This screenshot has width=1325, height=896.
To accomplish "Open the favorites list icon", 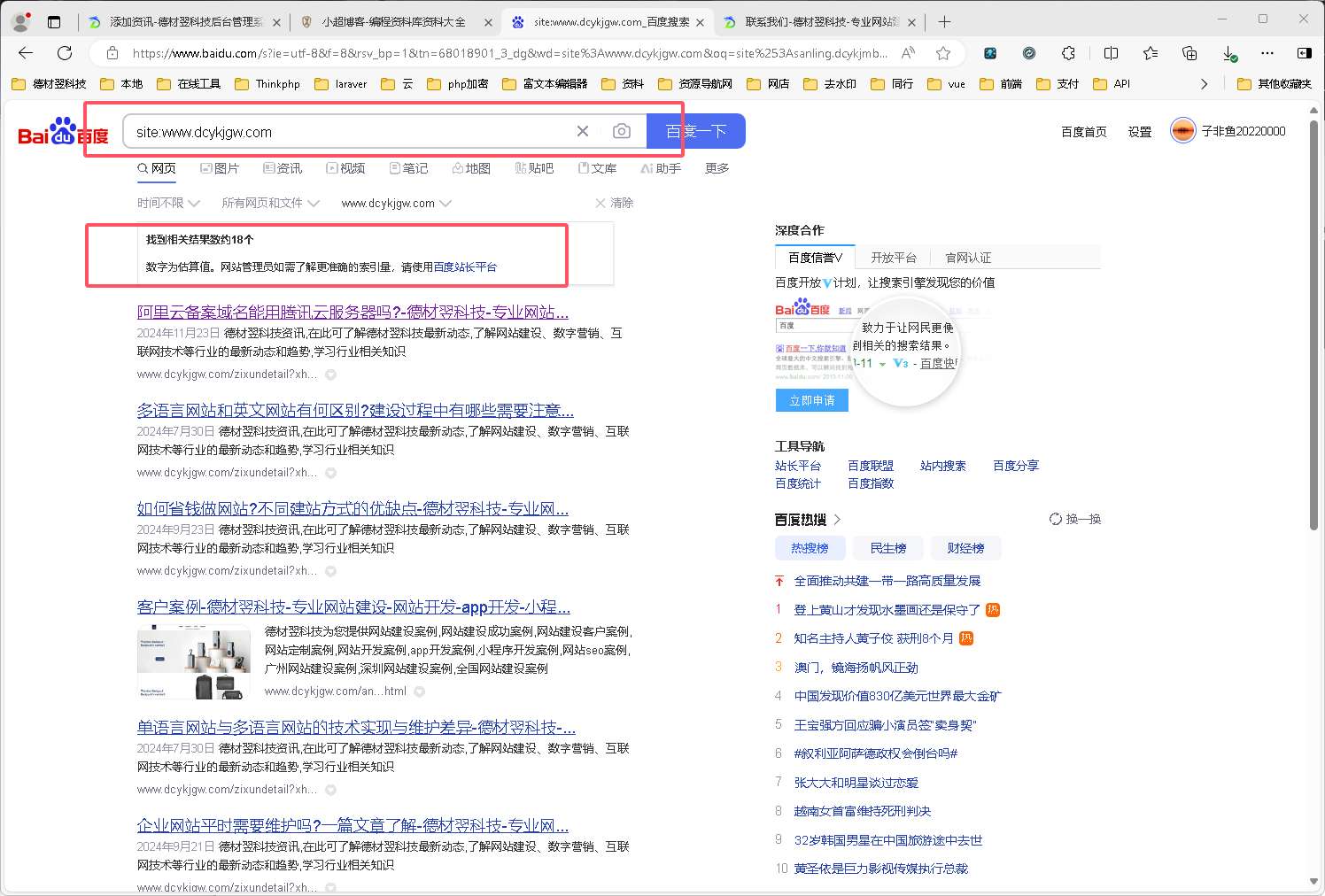I will click(1151, 53).
